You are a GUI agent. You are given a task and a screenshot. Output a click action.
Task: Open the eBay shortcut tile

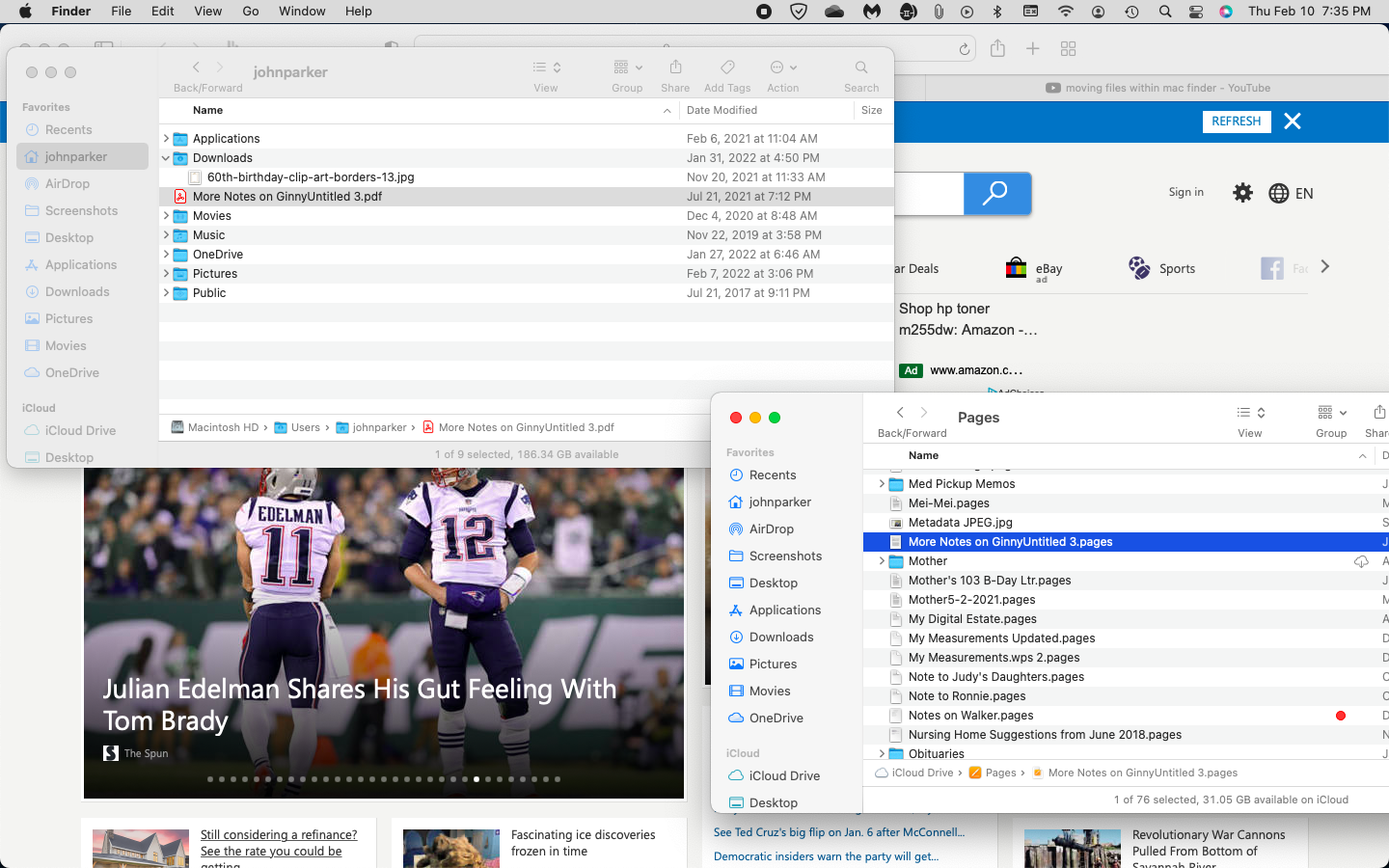1033,268
